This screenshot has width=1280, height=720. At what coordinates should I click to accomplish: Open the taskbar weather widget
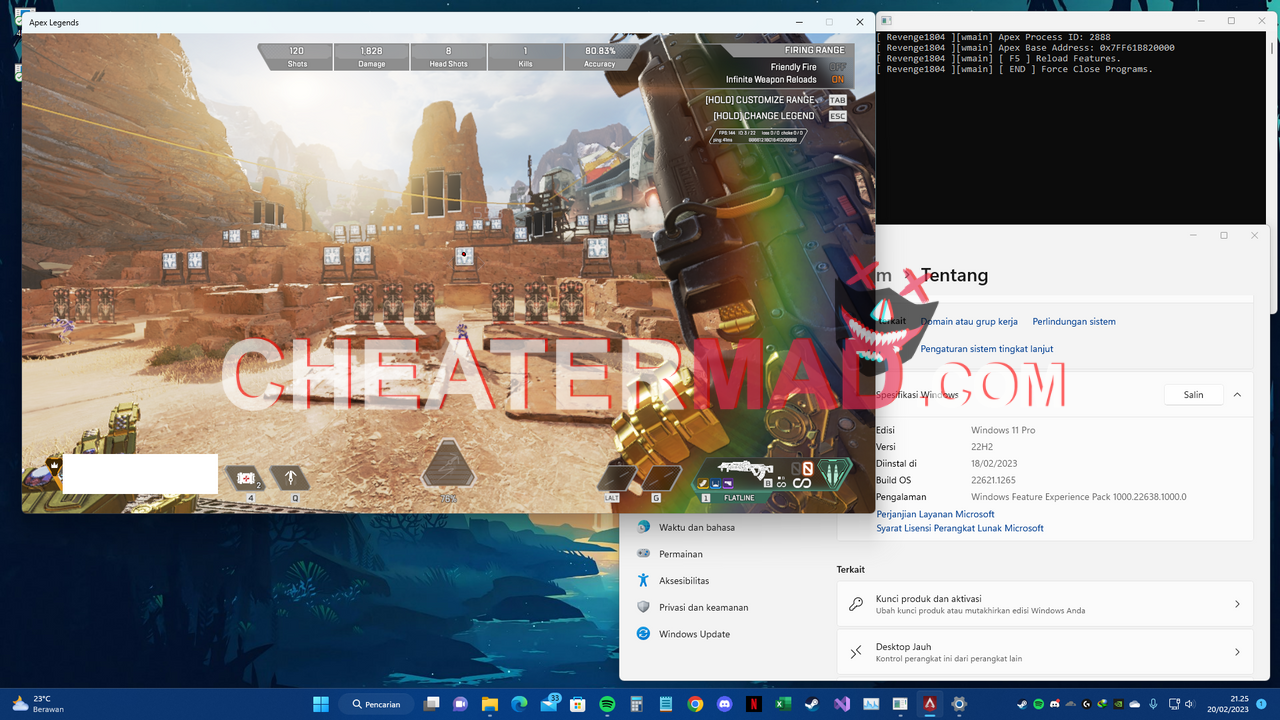pyautogui.click(x=36, y=704)
